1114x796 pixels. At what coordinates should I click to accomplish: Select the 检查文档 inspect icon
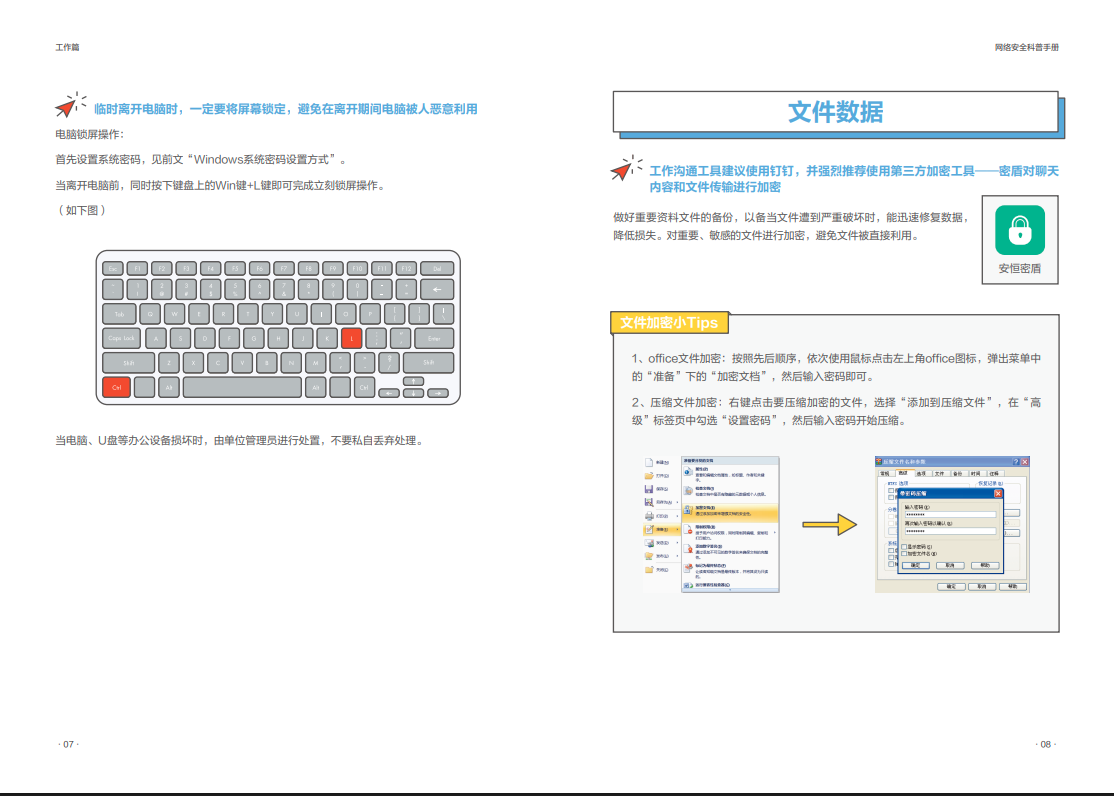(688, 490)
